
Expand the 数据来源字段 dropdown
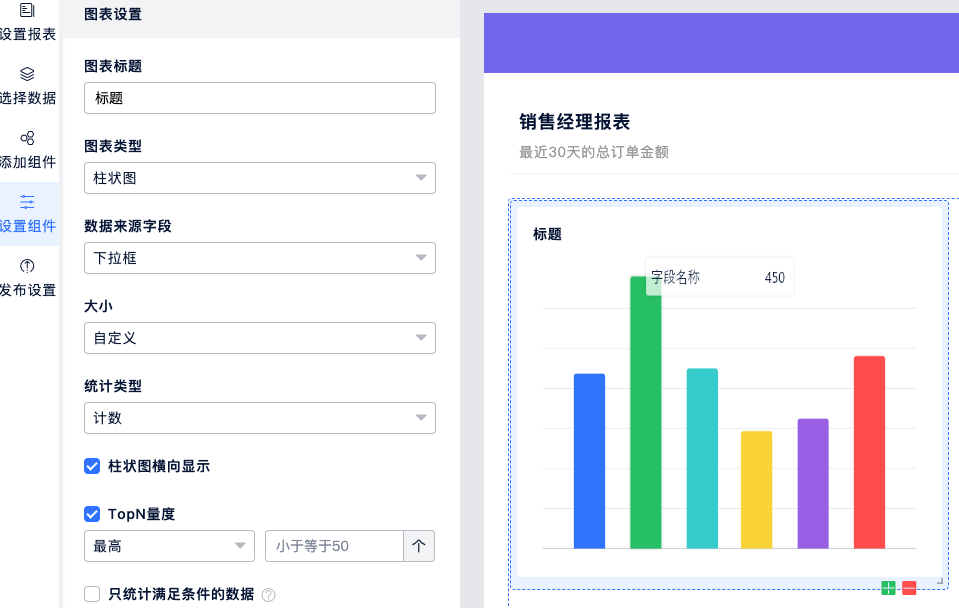point(259,258)
